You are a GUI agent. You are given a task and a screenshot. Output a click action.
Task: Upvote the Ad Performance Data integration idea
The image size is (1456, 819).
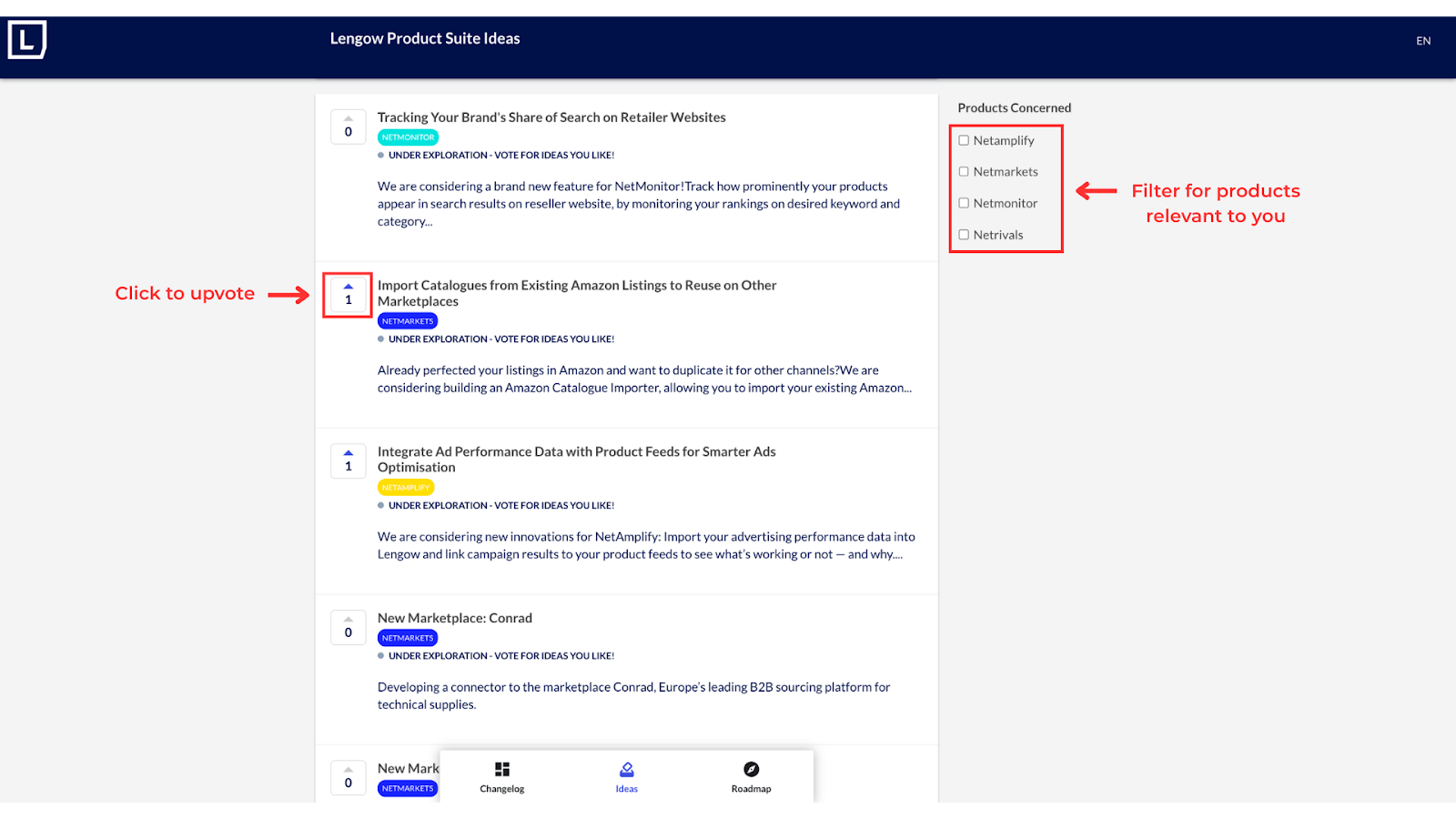pos(348,460)
